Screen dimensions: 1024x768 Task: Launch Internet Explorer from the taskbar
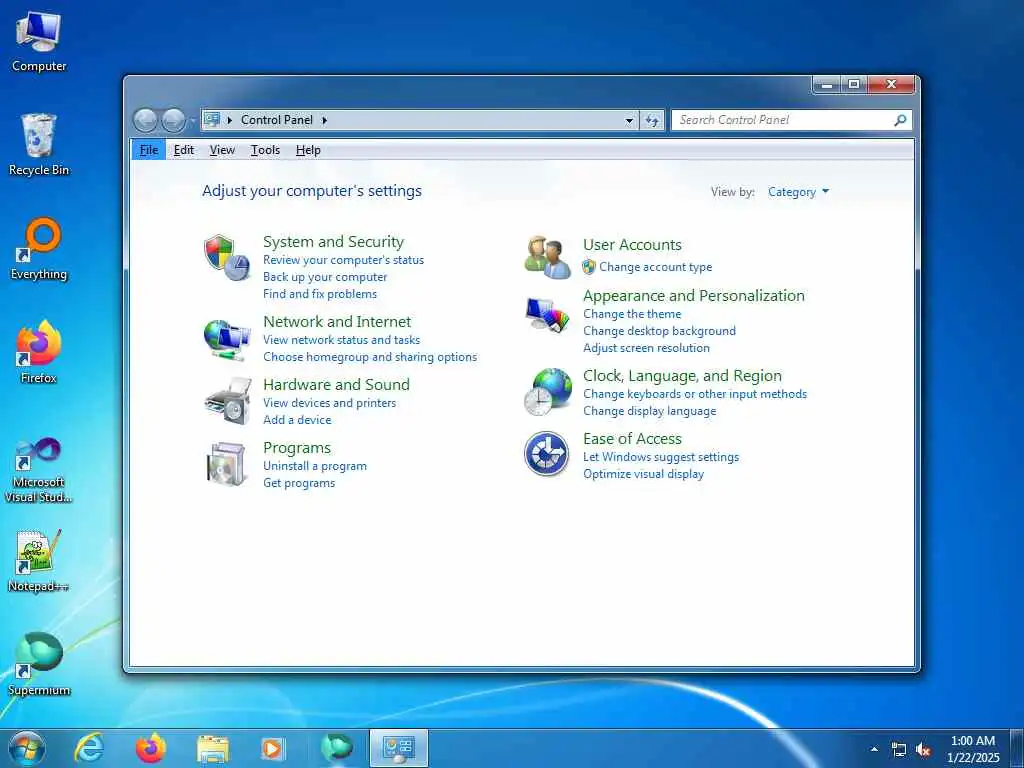tap(89, 748)
